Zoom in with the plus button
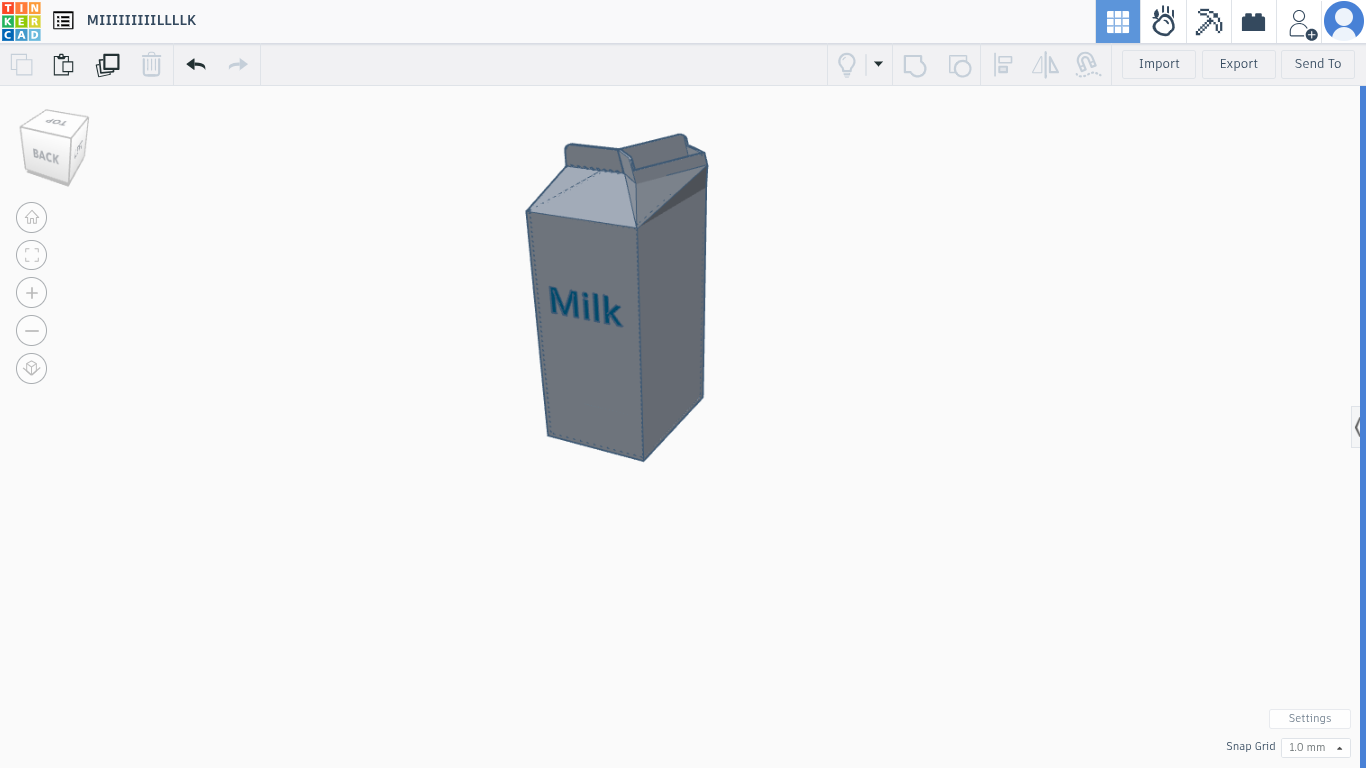The height and width of the screenshot is (768, 1366). click(32, 293)
